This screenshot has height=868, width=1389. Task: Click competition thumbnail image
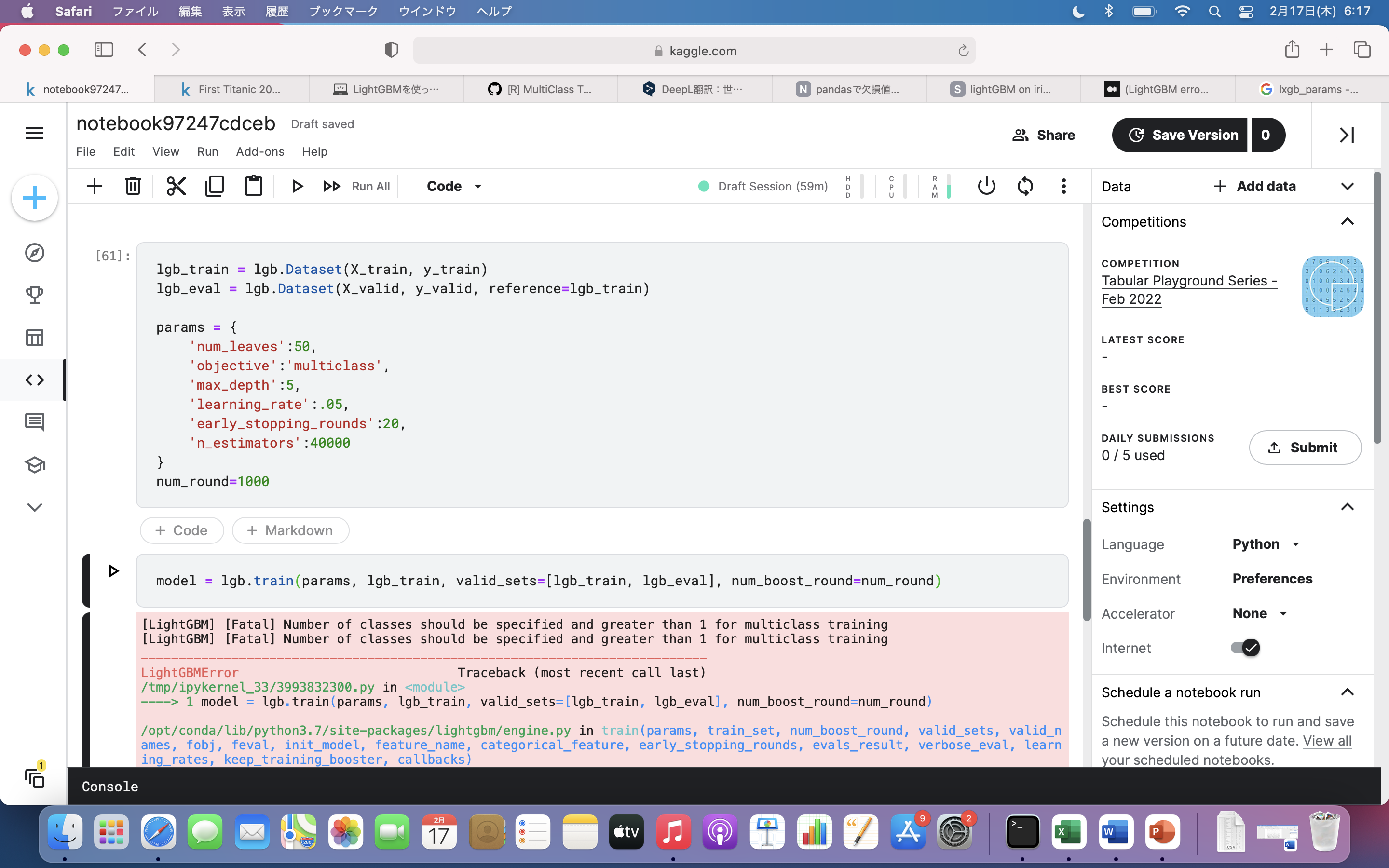(1333, 286)
